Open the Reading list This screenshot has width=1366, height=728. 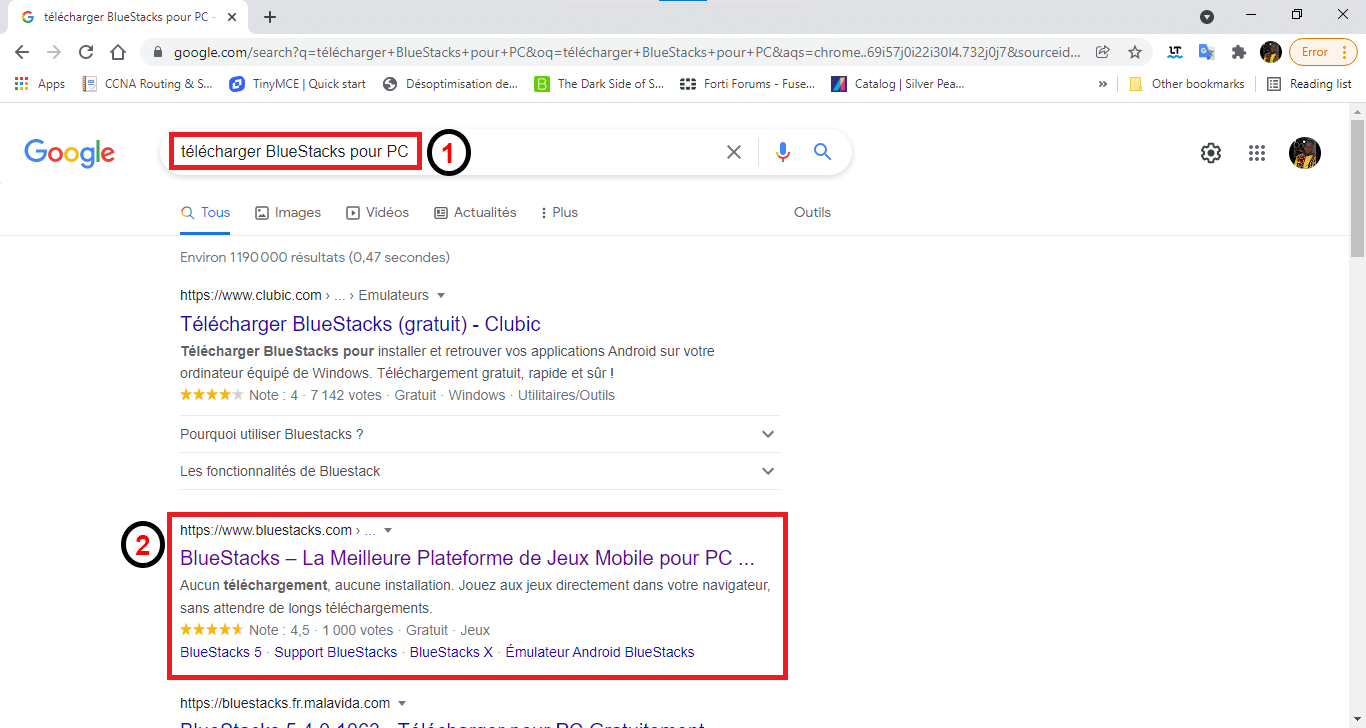[1309, 84]
